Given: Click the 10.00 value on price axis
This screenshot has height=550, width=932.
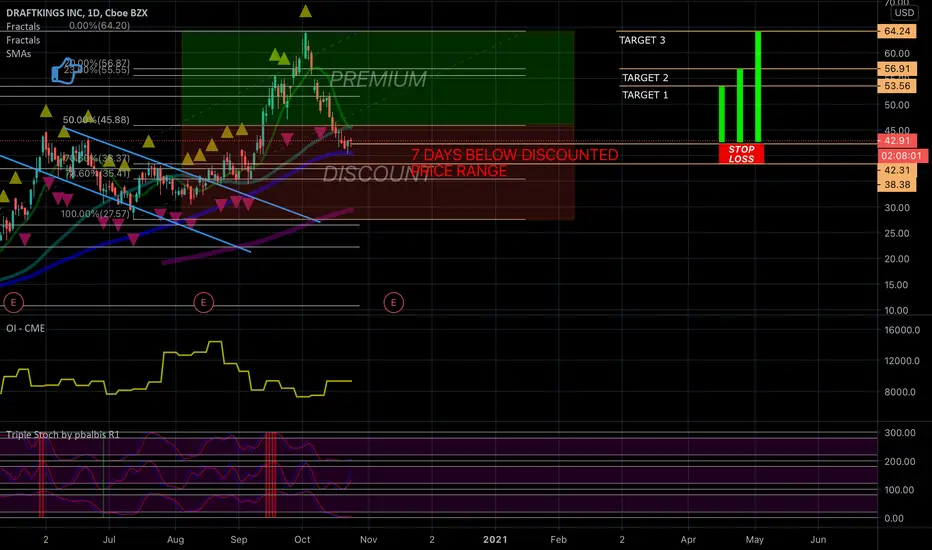Looking at the screenshot, I should [896, 310].
